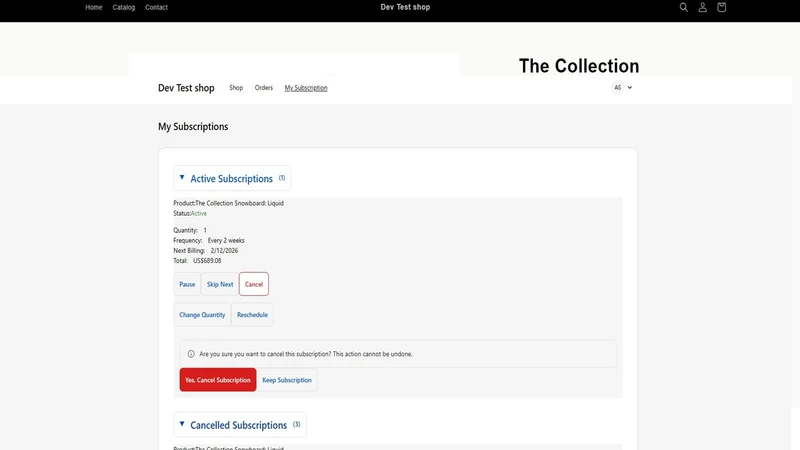
Task: Click the info icon in cancel confirmation
Action: (x=191, y=354)
